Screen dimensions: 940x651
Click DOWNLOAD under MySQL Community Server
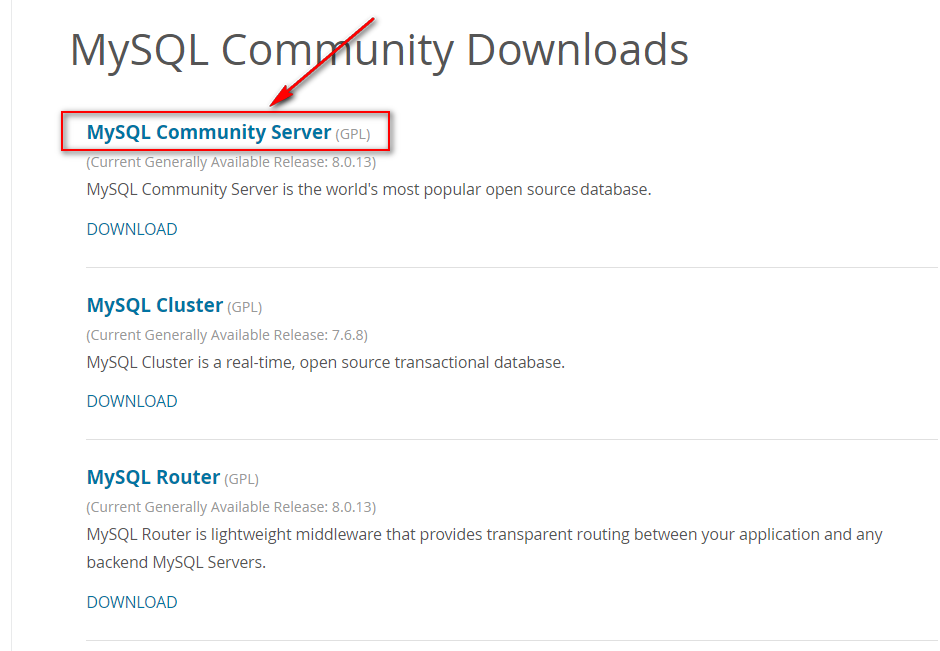[x=132, y=229]
